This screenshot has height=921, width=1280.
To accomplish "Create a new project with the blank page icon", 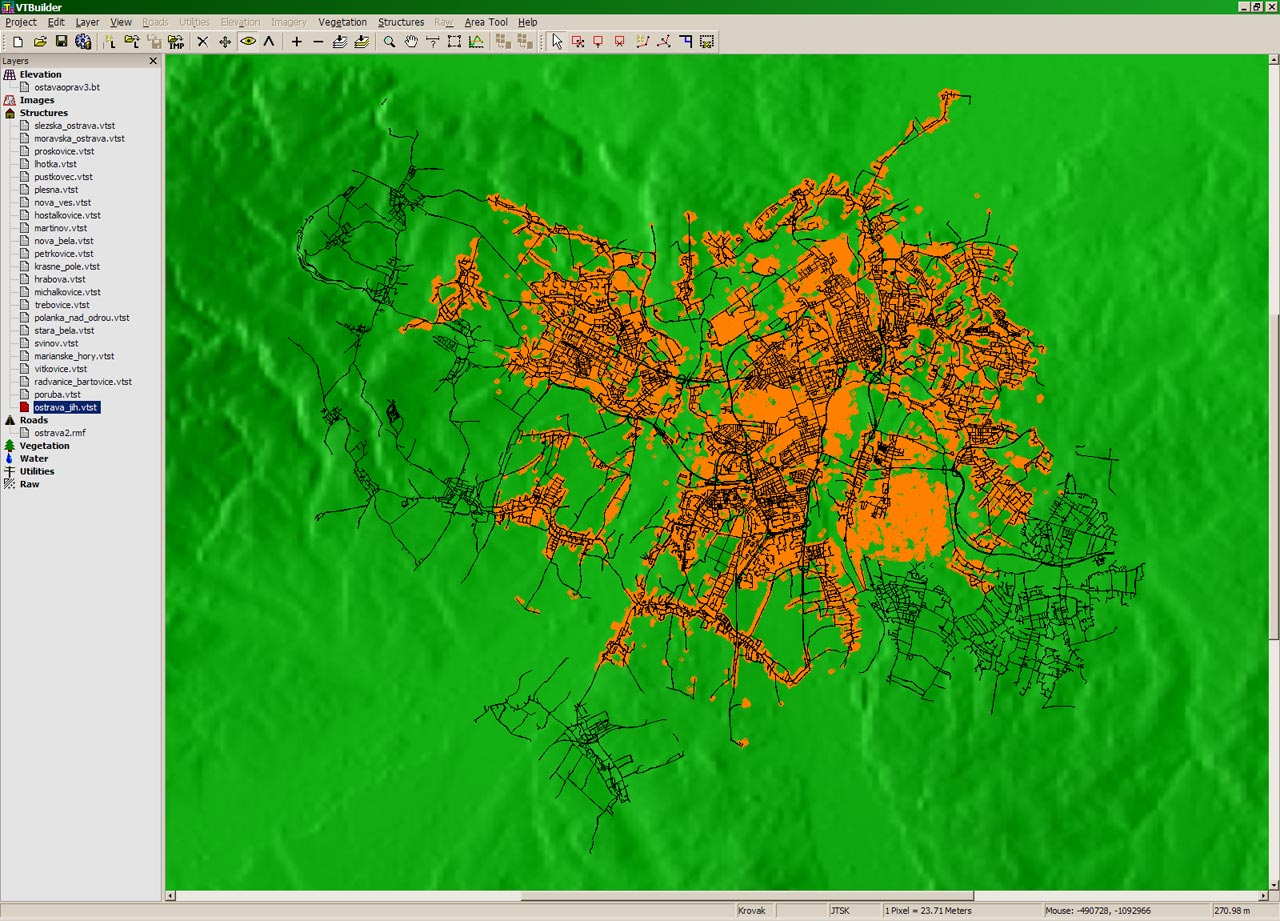I will pos(18,42).
